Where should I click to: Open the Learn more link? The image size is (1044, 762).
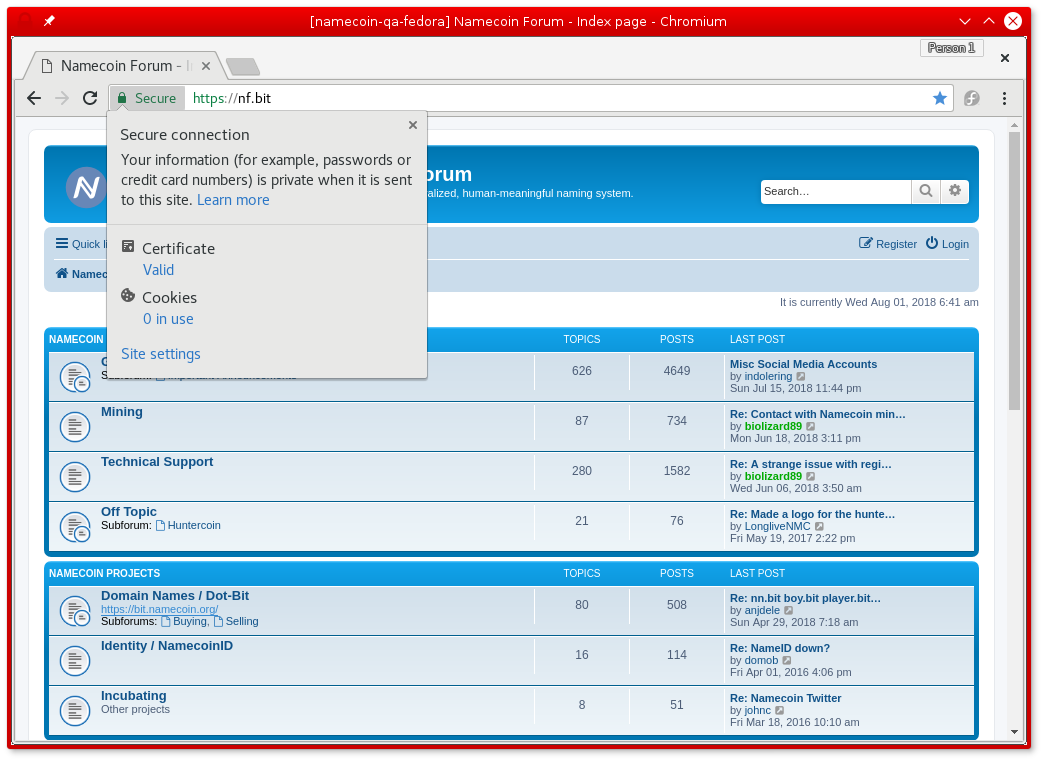(x=233, y=199)
